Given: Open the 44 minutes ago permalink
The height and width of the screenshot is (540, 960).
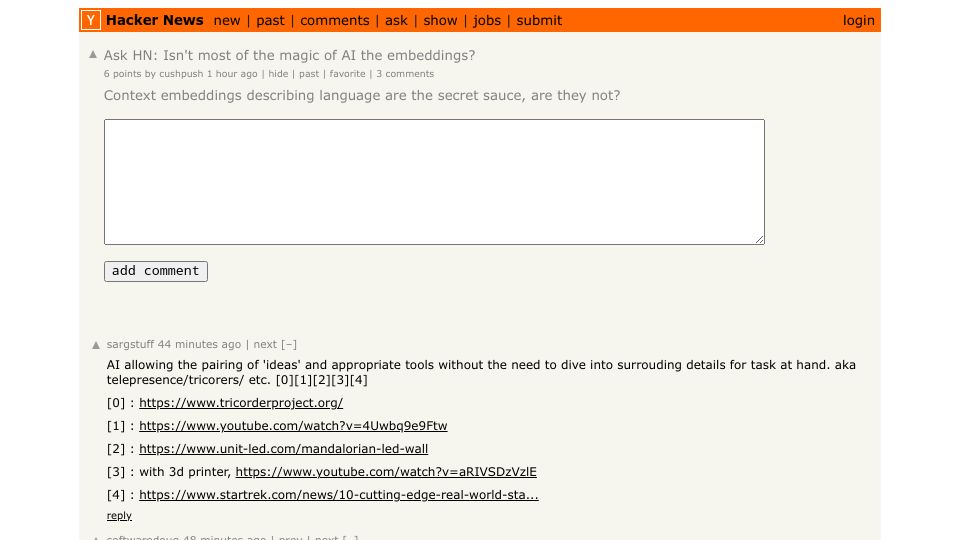Looking at the screenshot, I should point(200,345).
